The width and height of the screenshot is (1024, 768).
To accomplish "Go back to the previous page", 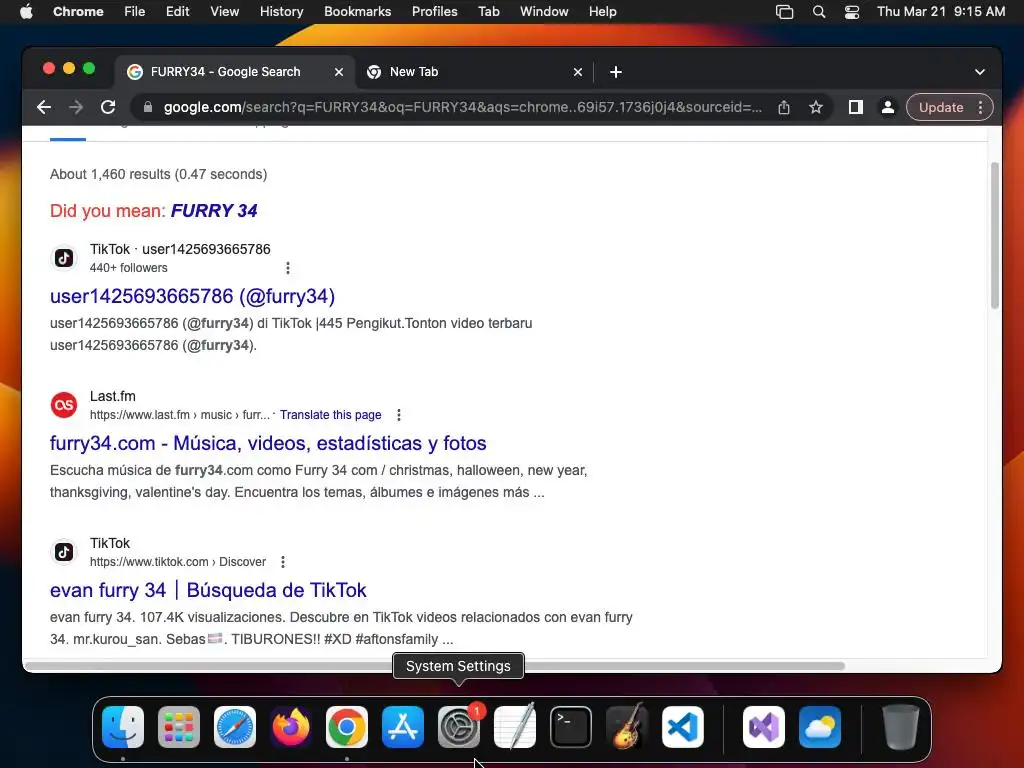I will tap(44, 107).
